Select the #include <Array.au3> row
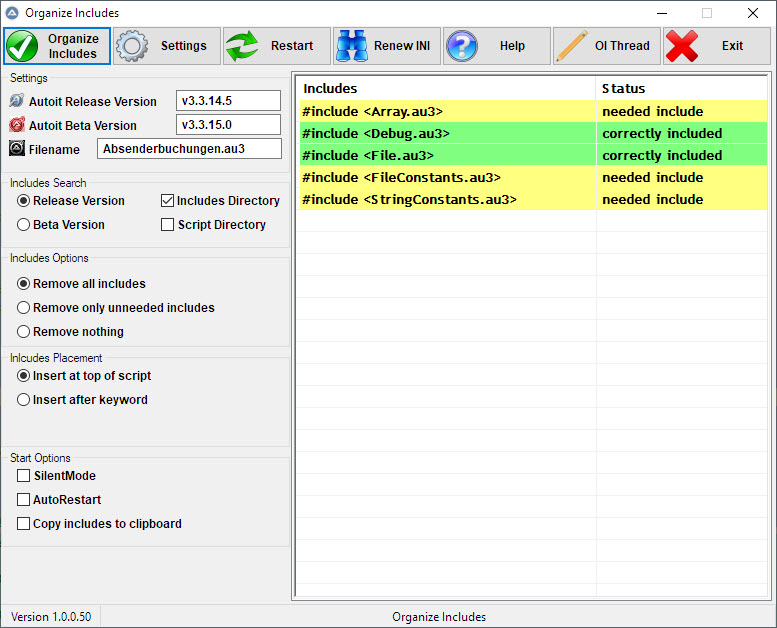777x628 pixels. pos(446,112)
